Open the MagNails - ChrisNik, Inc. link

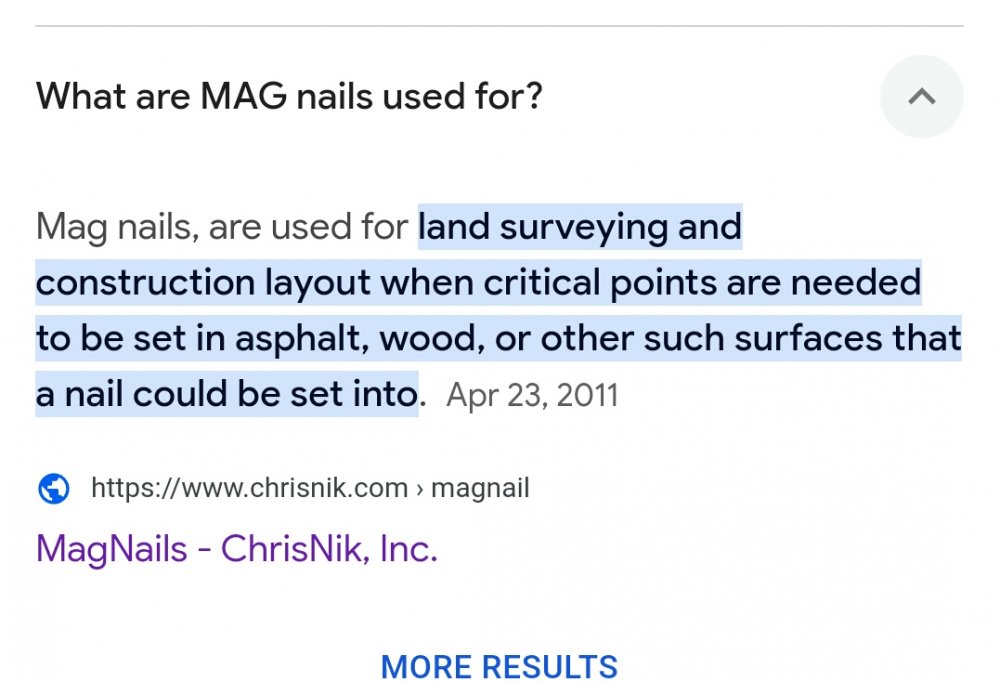237,549
